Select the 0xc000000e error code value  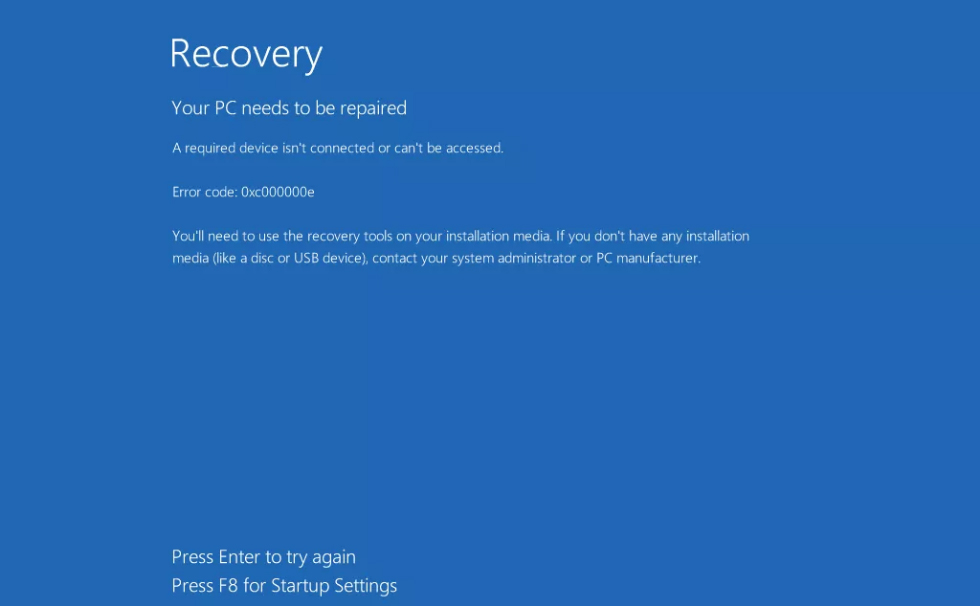click(278, 192)
